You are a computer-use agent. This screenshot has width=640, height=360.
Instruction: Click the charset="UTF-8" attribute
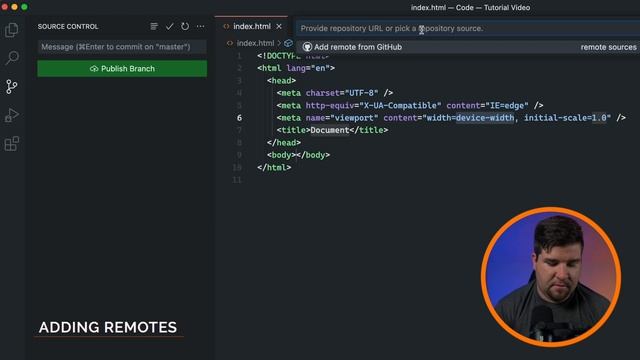pyautogui.click(x=342, y=93)
